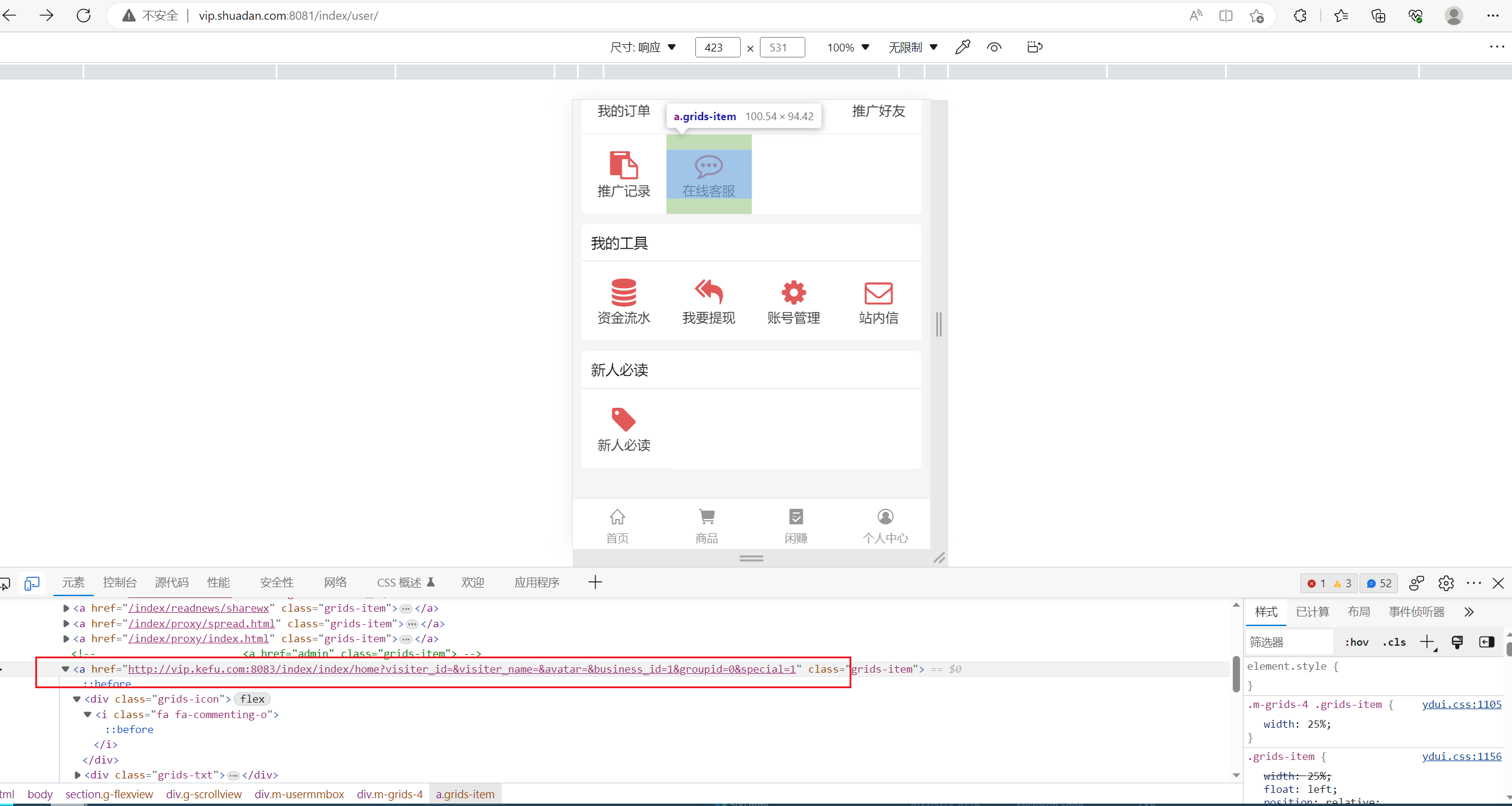The image size is (1512, 806).
Task: Click the viewport width field showing 423
Action: (x=717, y=47)
